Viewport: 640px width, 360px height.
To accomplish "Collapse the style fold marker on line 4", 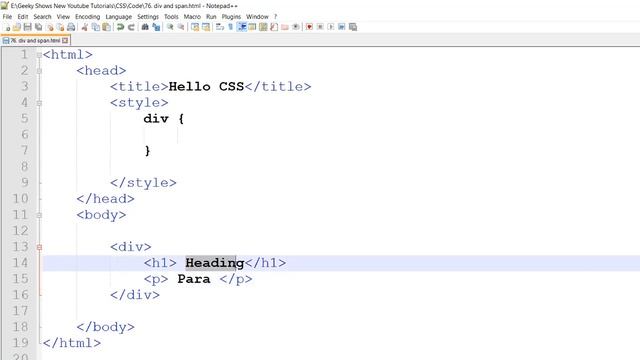I will pos(39,103).
